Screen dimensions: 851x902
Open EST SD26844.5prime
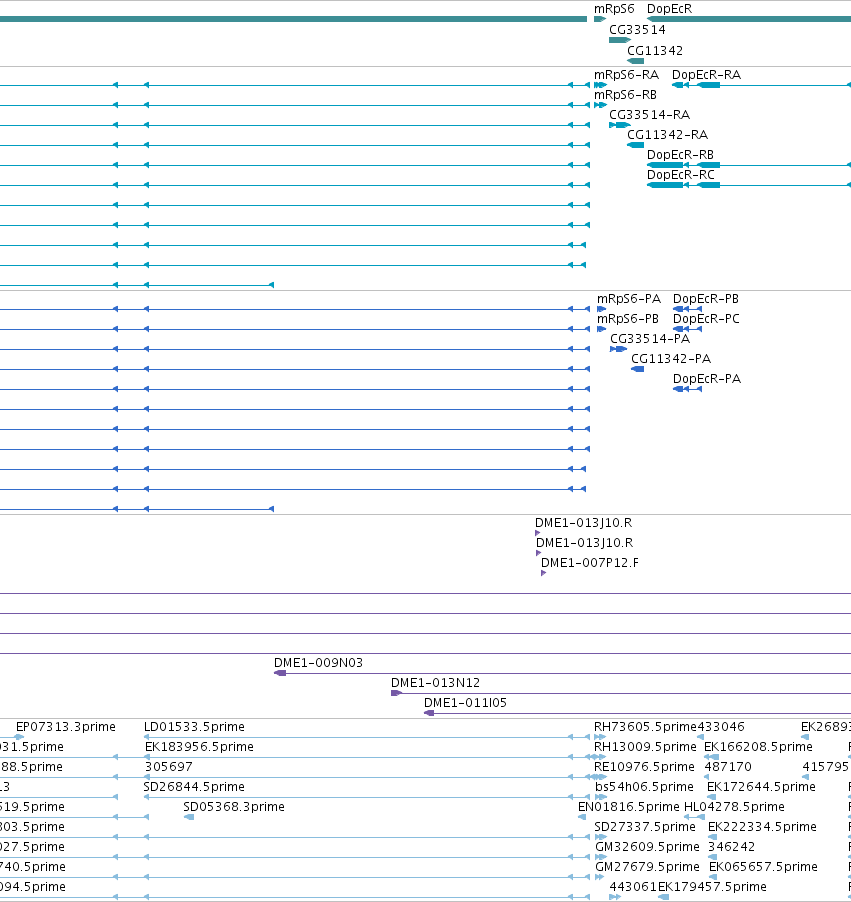tap(194, 787)
